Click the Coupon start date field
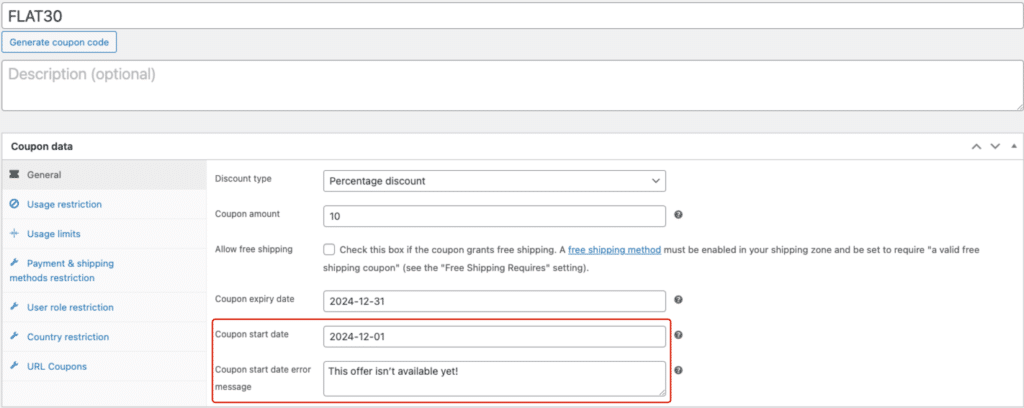1024x408 pixels. (494, 336)
